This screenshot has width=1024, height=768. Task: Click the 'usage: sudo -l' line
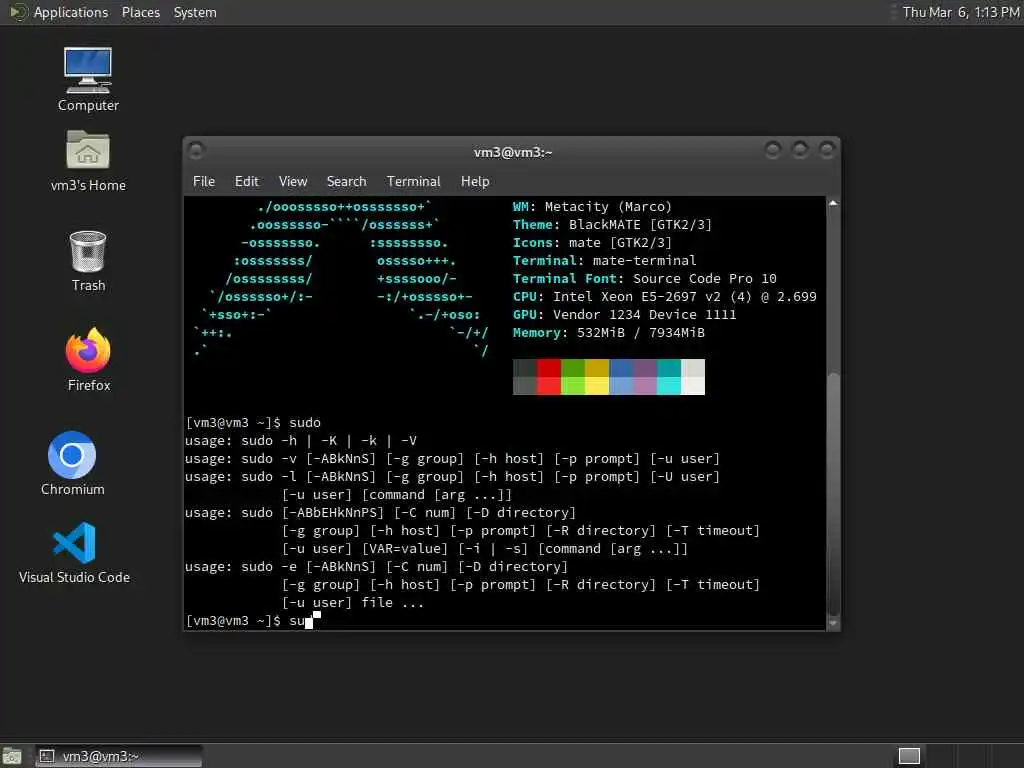pos(452,477)
